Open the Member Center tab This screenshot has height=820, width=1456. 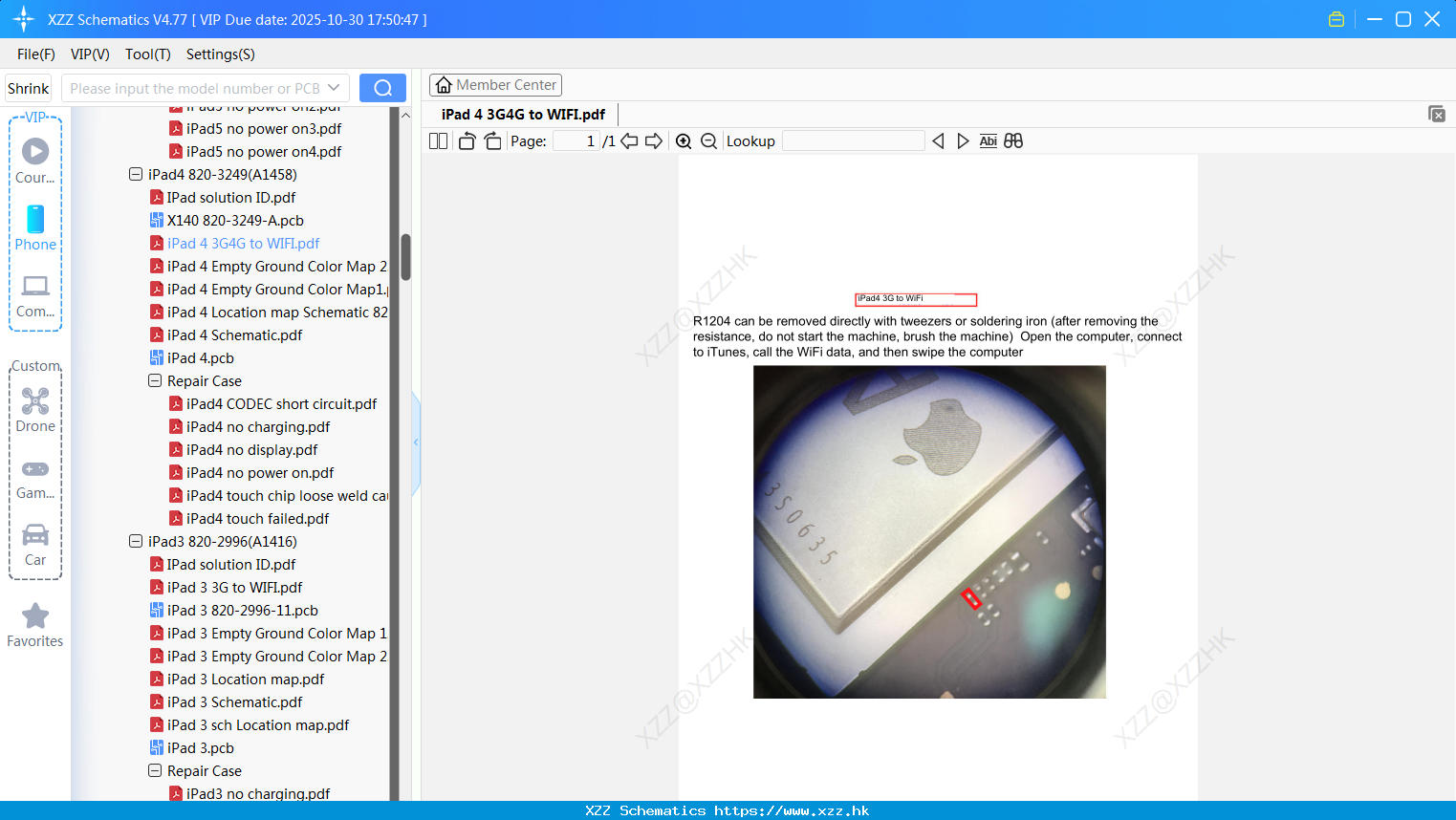[495, 85]
